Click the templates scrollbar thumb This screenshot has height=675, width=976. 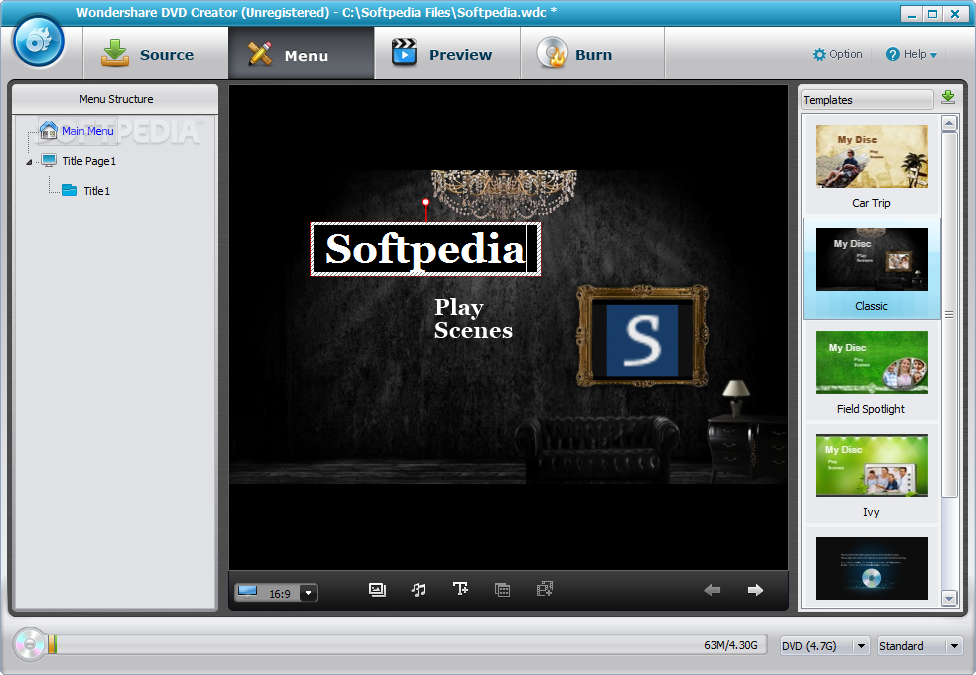[949, 314]
